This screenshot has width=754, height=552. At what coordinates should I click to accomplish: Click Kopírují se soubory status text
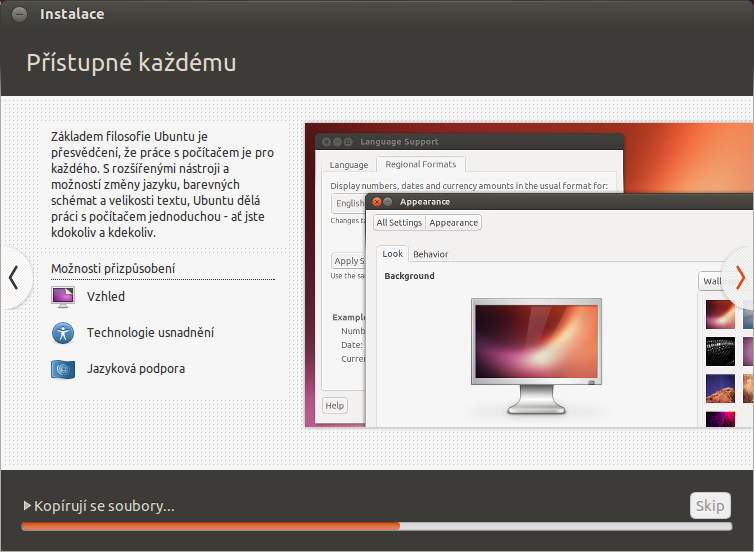(x=104, y=506)
